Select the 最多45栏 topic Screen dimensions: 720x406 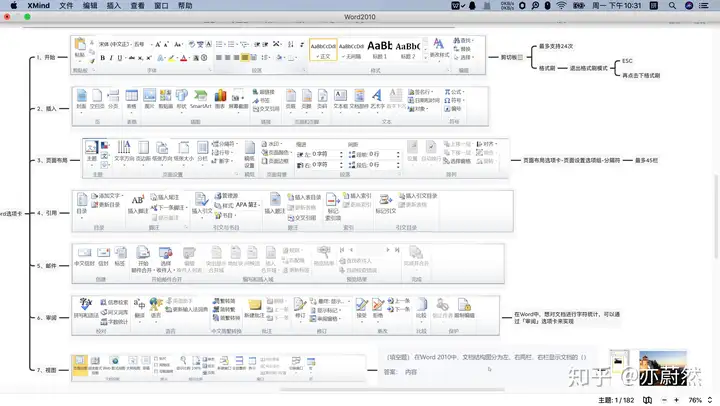647,160
